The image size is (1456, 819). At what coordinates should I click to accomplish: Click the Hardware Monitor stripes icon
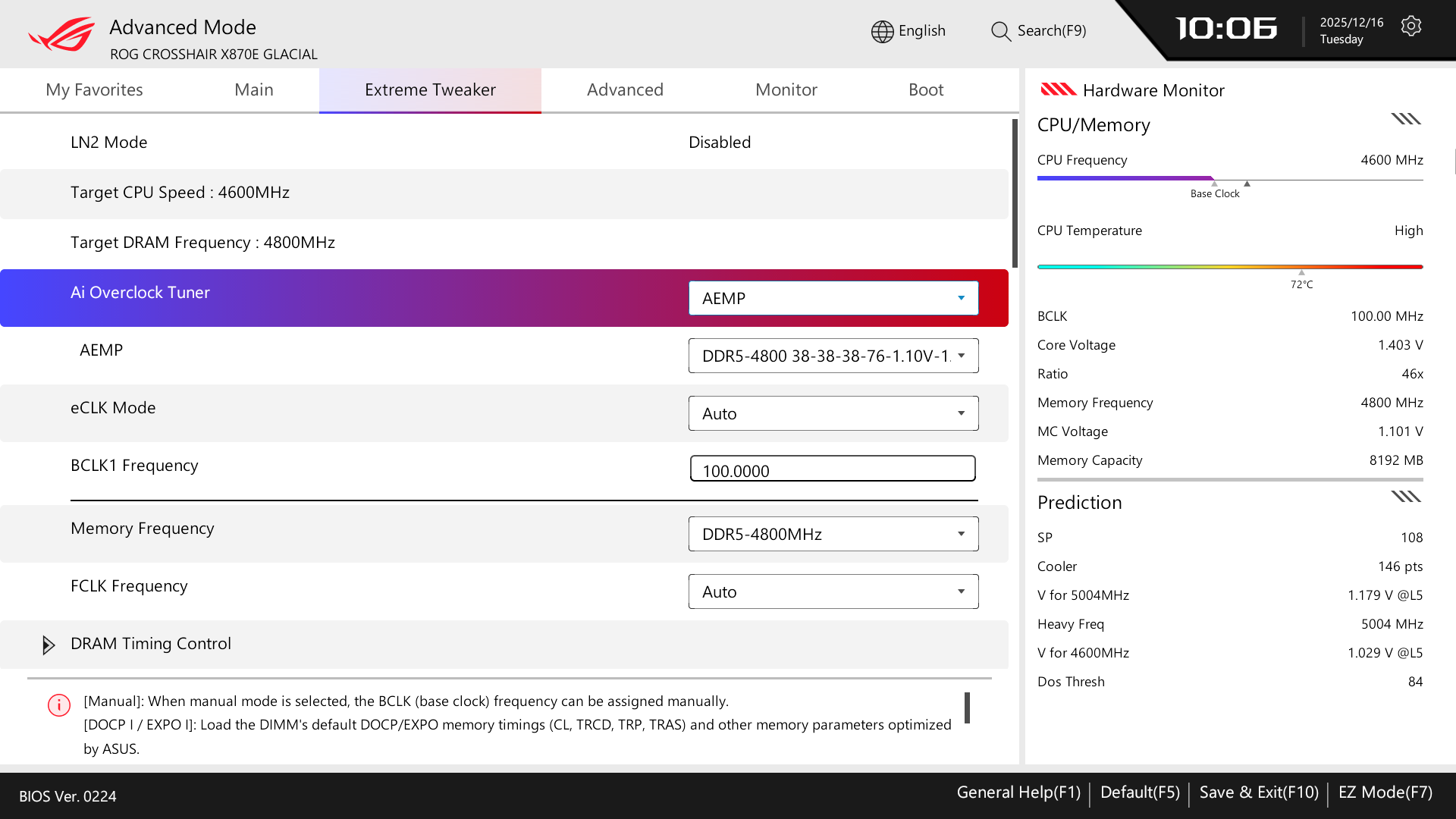(x=1058, y=89)
